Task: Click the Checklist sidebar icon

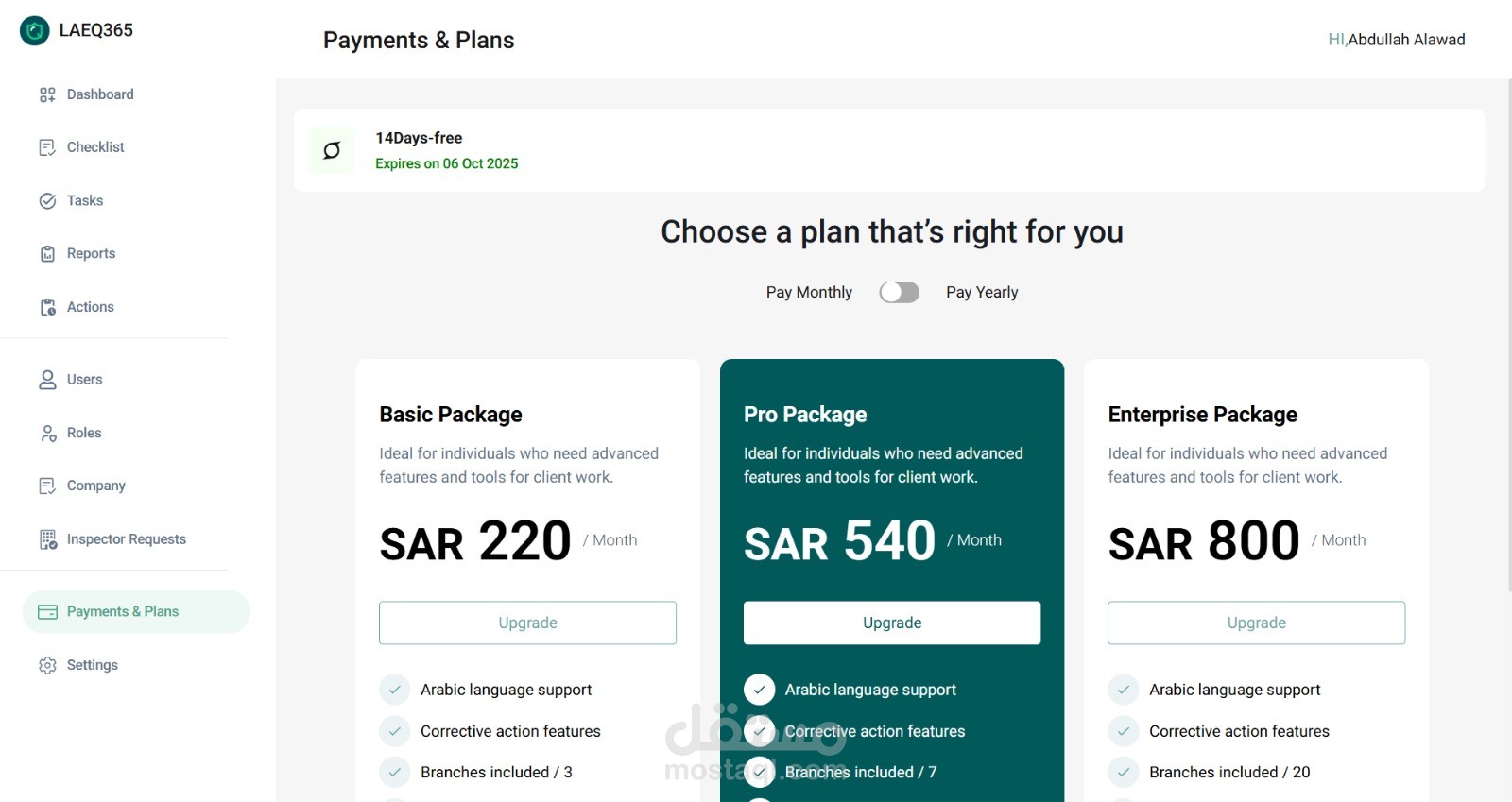Action: pos(47,147)
